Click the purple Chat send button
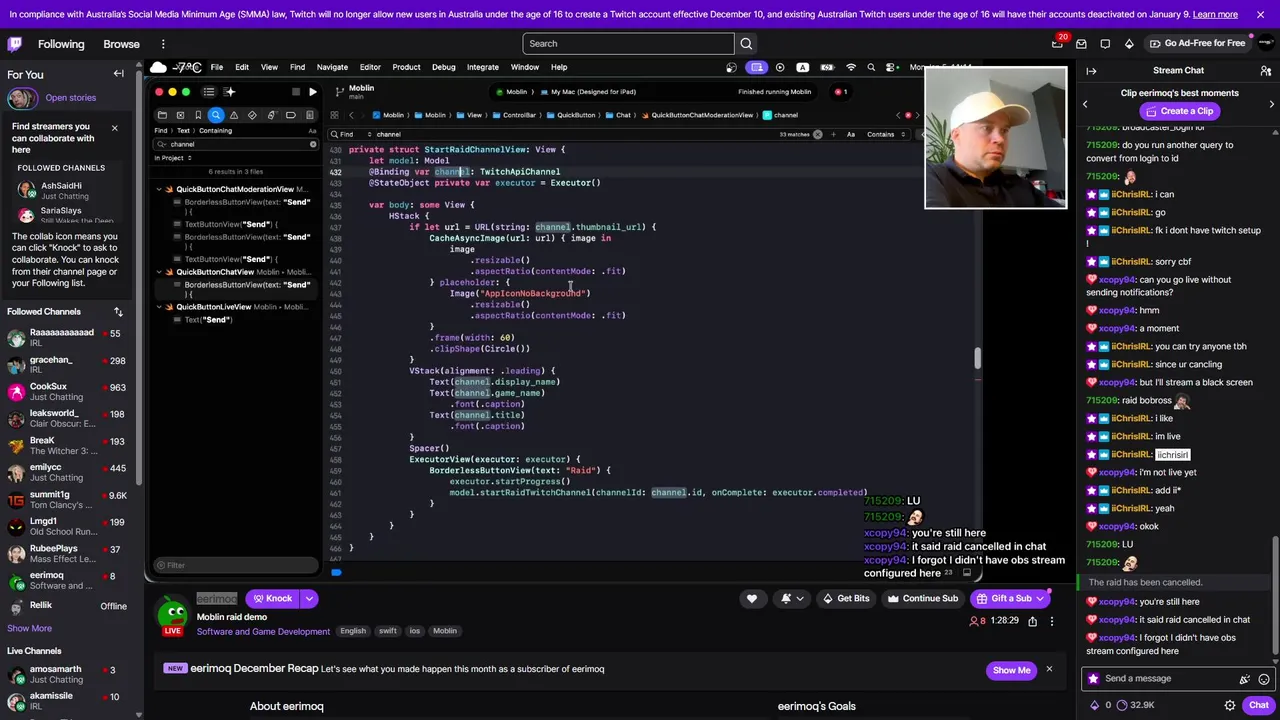Viewport: 1280px width, 720px height. point(1258,705)
